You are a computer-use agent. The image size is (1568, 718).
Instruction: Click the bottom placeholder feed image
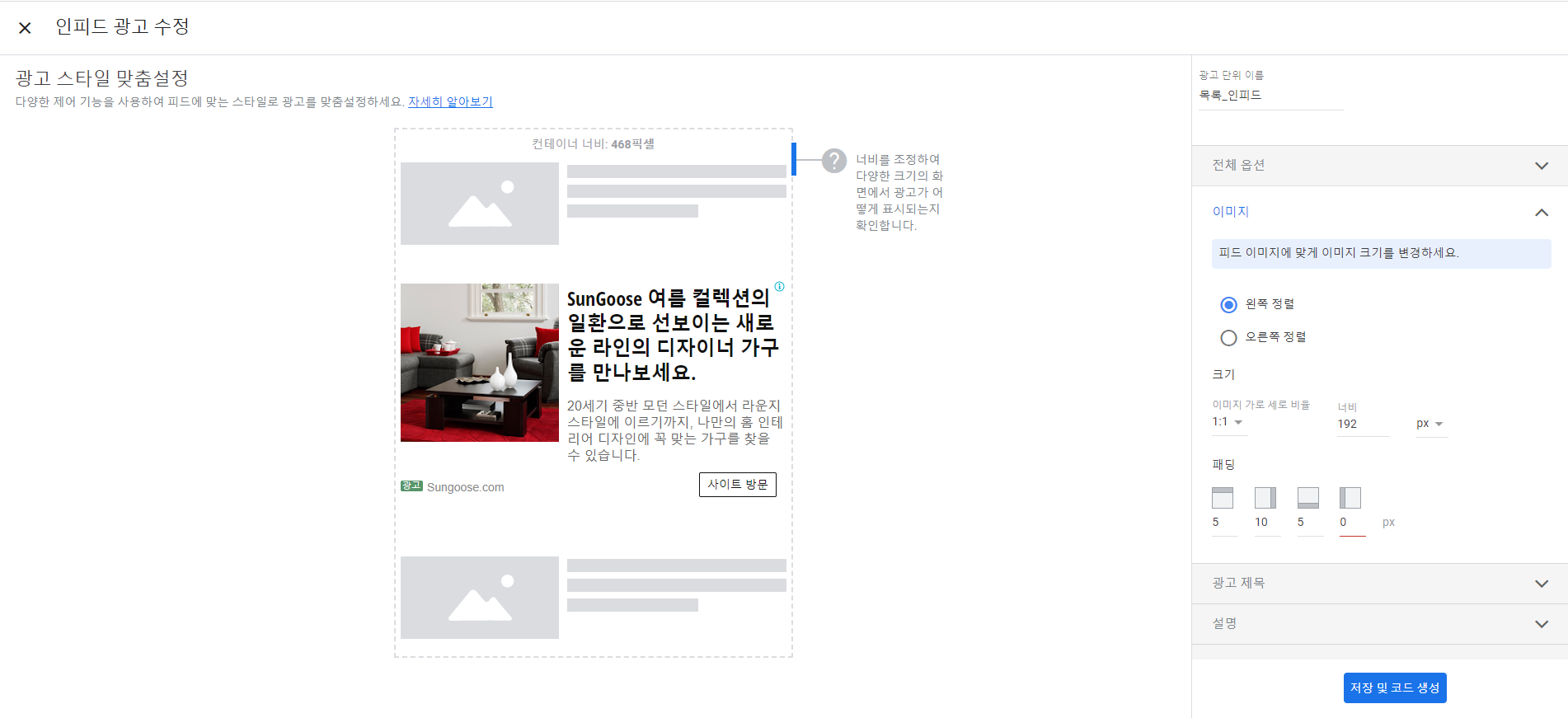[480, 598]
